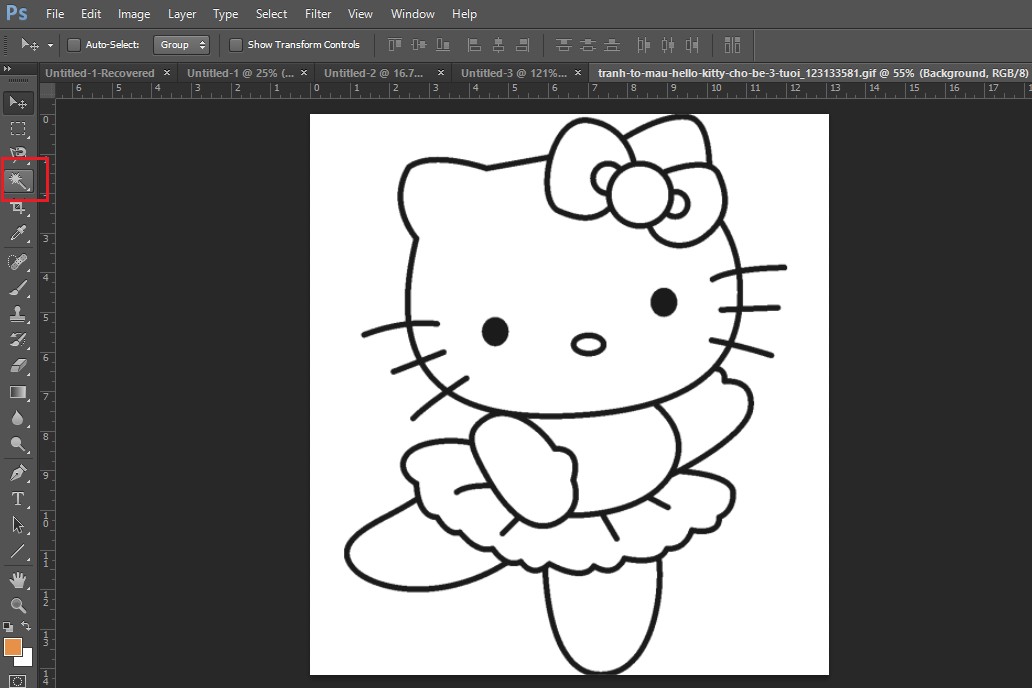Select the Horizontal Type tool

18,499
